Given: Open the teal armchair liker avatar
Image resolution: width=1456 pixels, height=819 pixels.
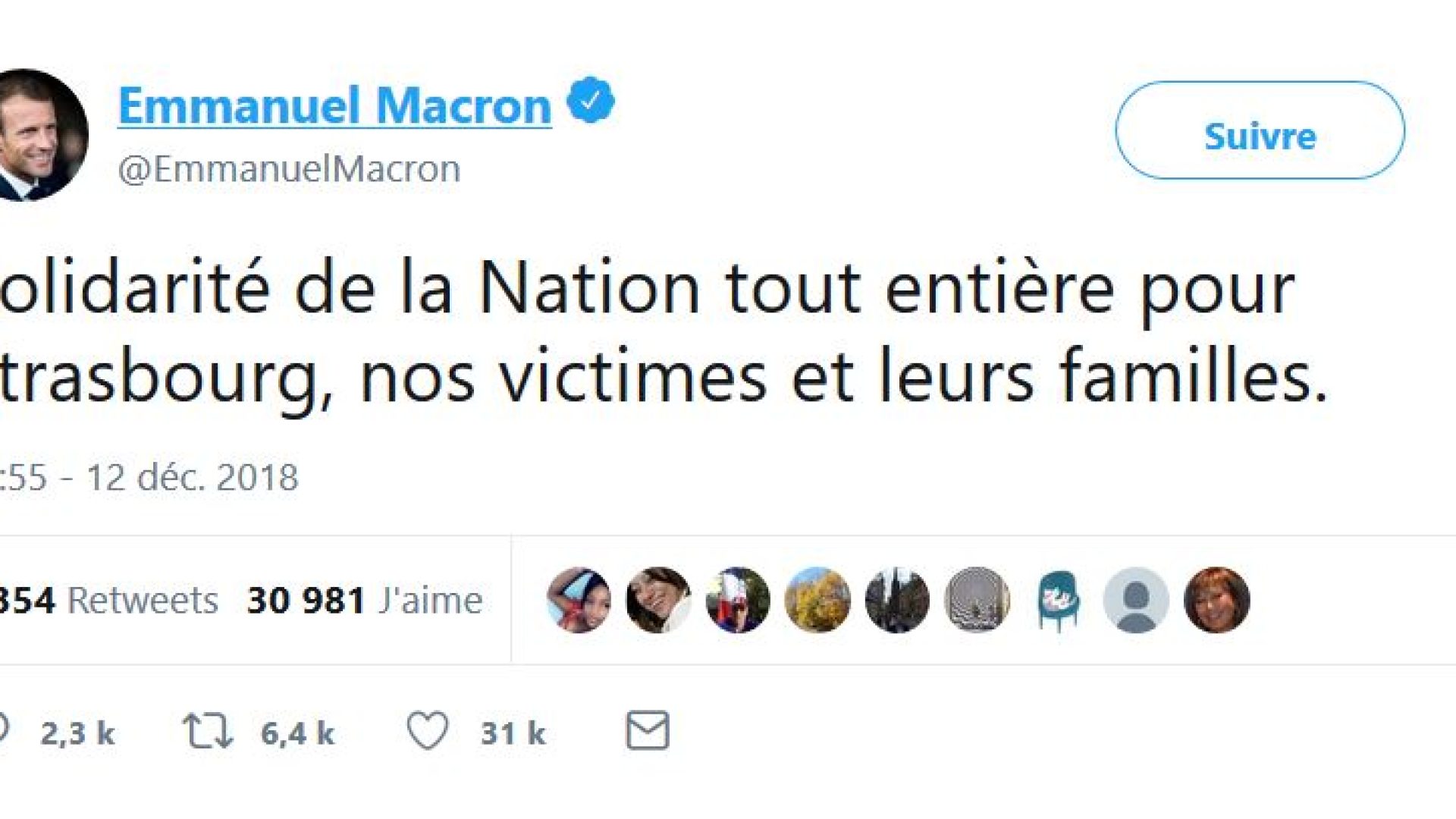Looking at the screenshot, I should click(x=1057, y=600).
